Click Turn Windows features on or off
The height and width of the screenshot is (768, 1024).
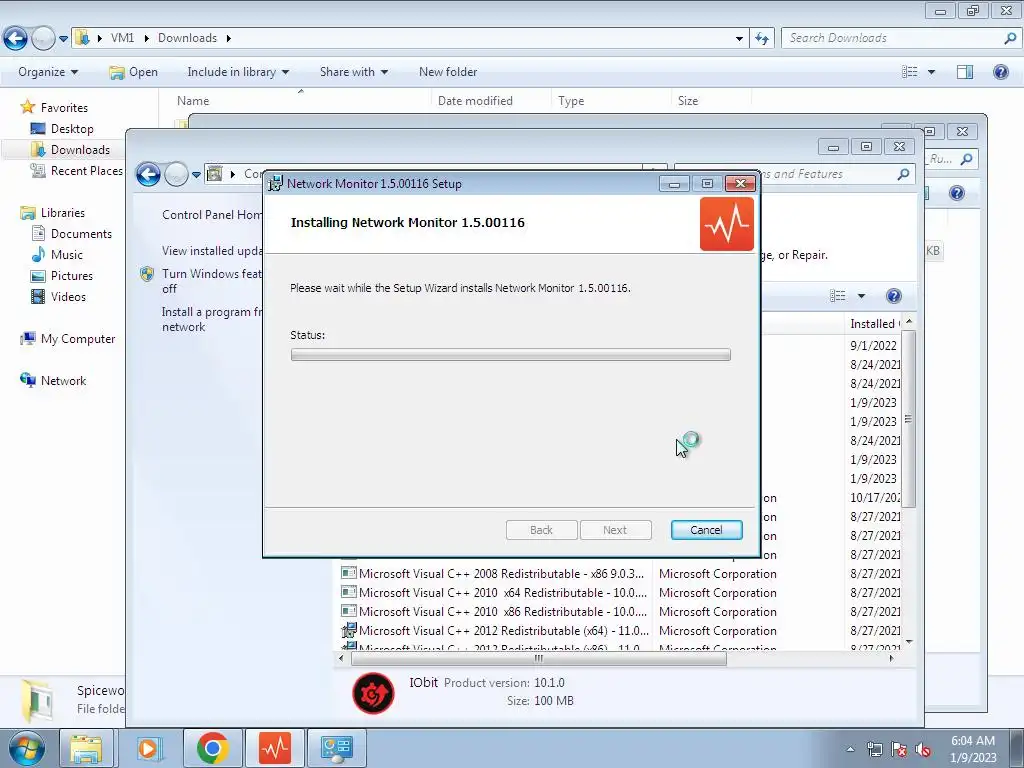pos(212,281)
